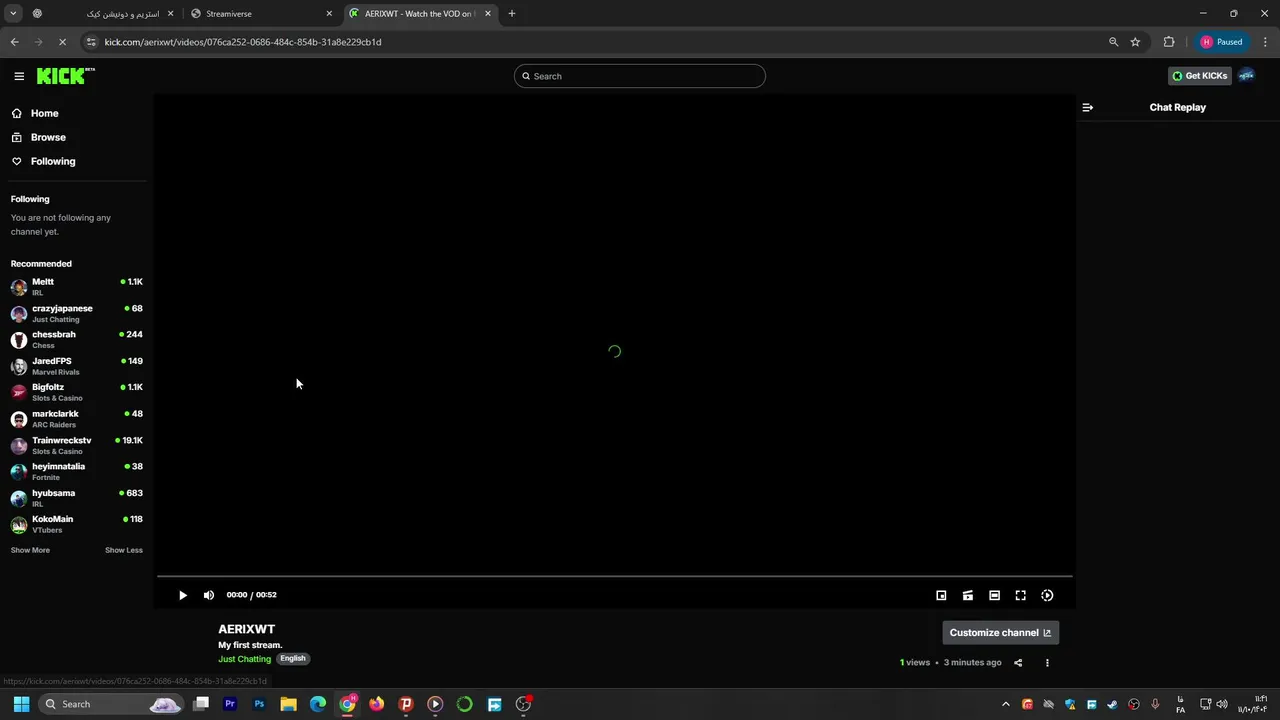Click the address bar URL
Image resolution: width=1280 pixels, height=720 pixels.
click(243, 42)
